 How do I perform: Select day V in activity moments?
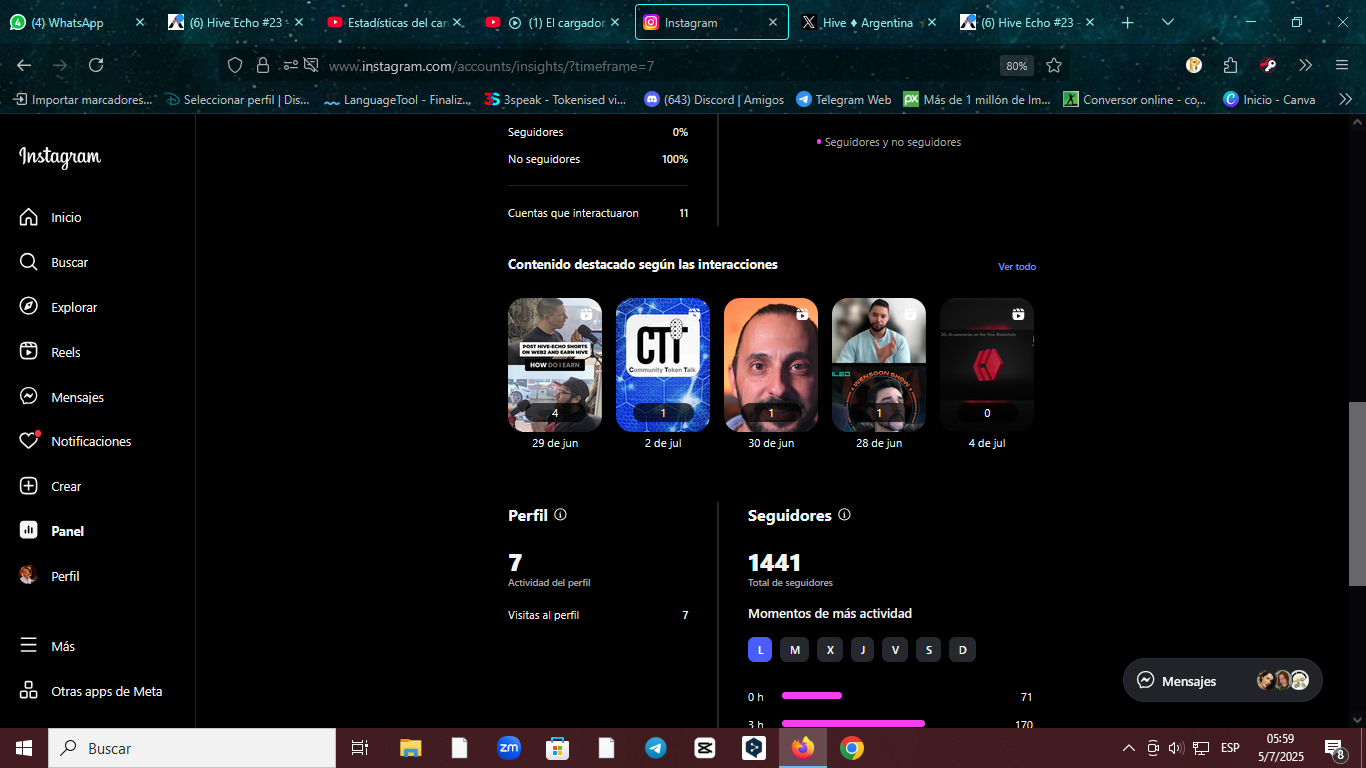[895, 650]
